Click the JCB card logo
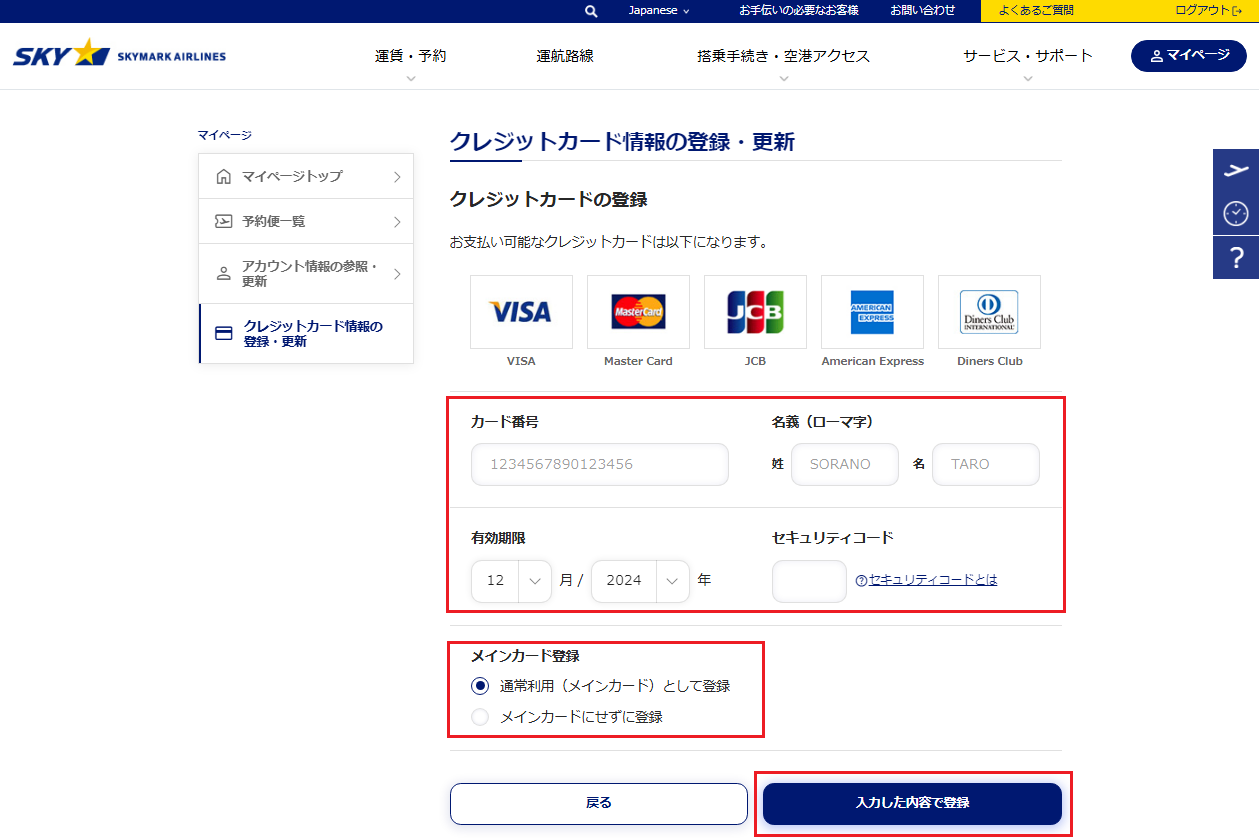 [x=755, y=312]
